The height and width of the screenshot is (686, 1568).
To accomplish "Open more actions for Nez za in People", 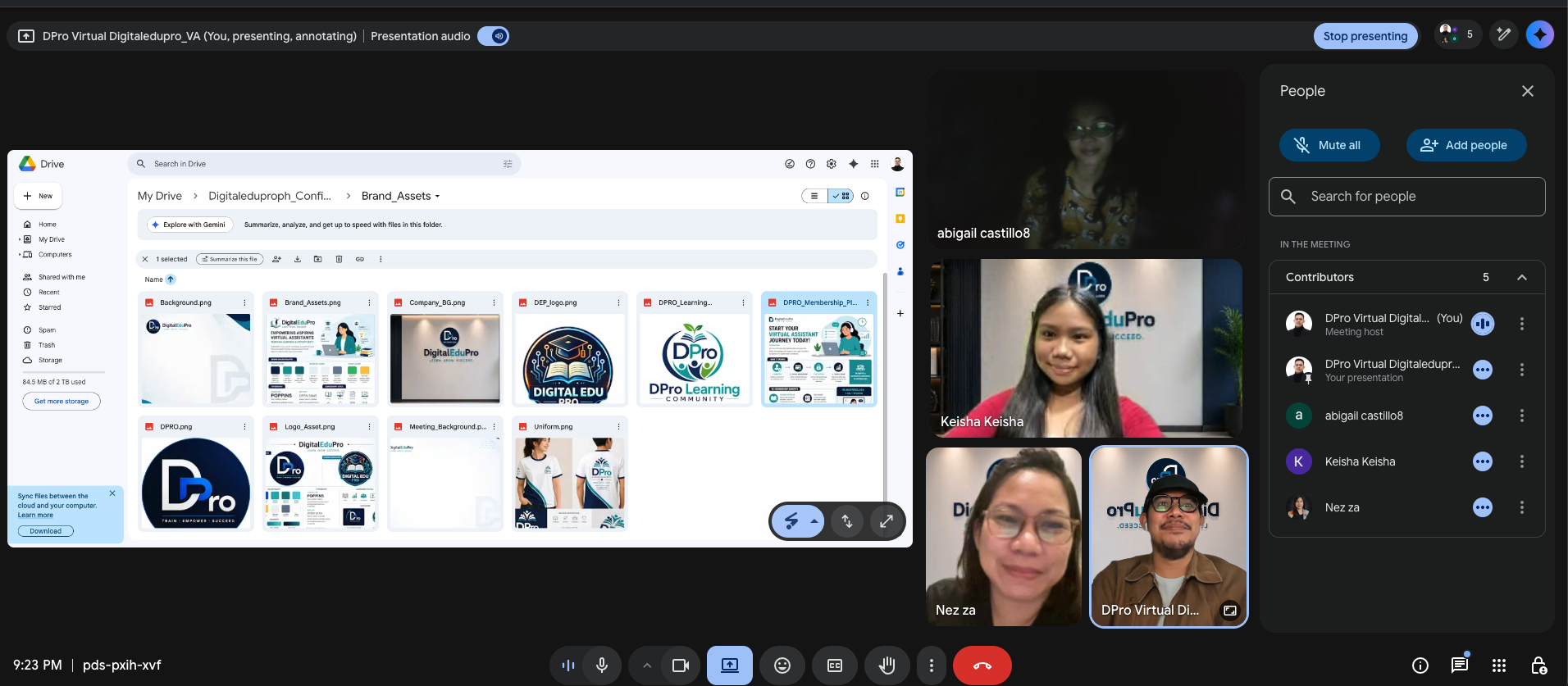I will point(1522,507).
